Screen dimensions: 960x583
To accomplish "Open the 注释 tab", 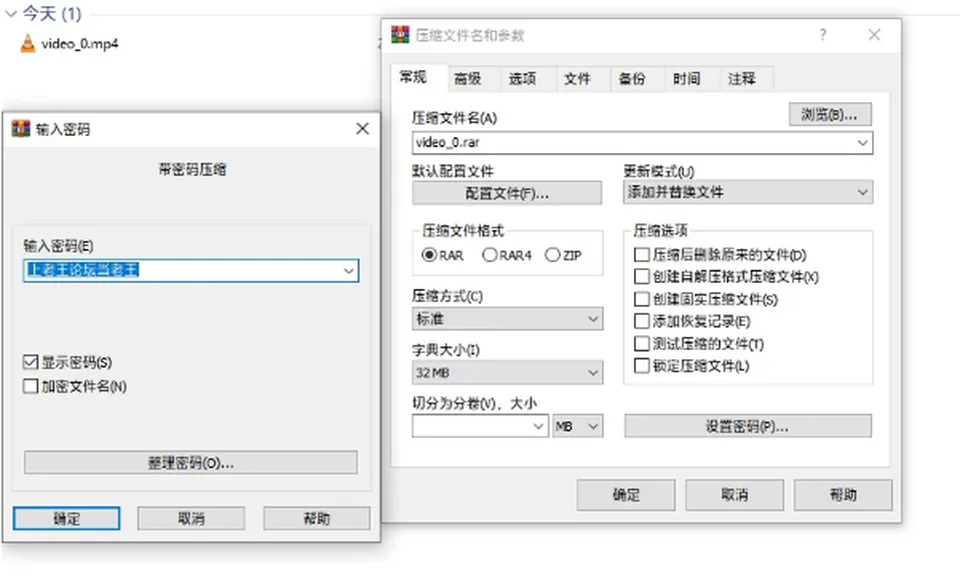I will point(741,78).
